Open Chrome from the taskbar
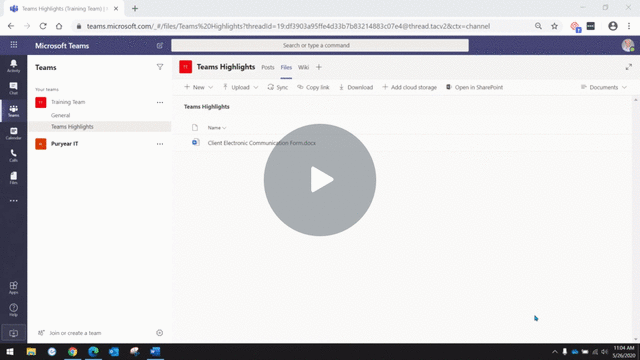Viewport: 640px width, 360px height. coord(73,351)
